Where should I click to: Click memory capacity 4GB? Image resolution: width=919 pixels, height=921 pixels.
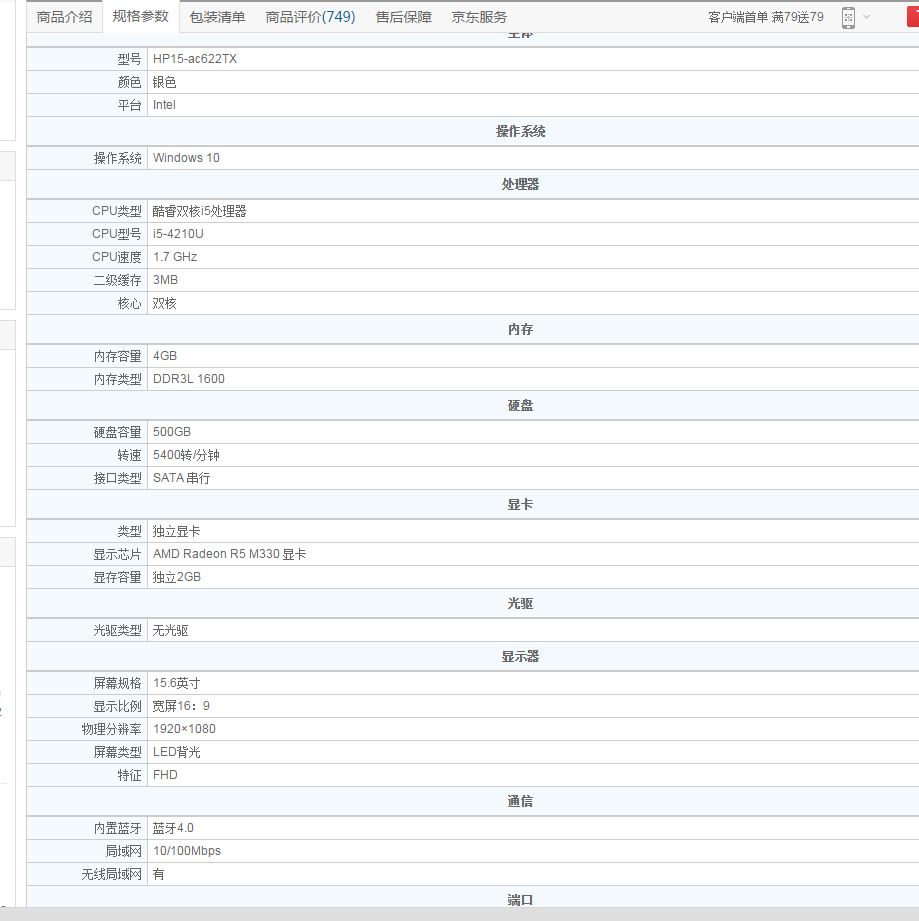coord(164,356)
